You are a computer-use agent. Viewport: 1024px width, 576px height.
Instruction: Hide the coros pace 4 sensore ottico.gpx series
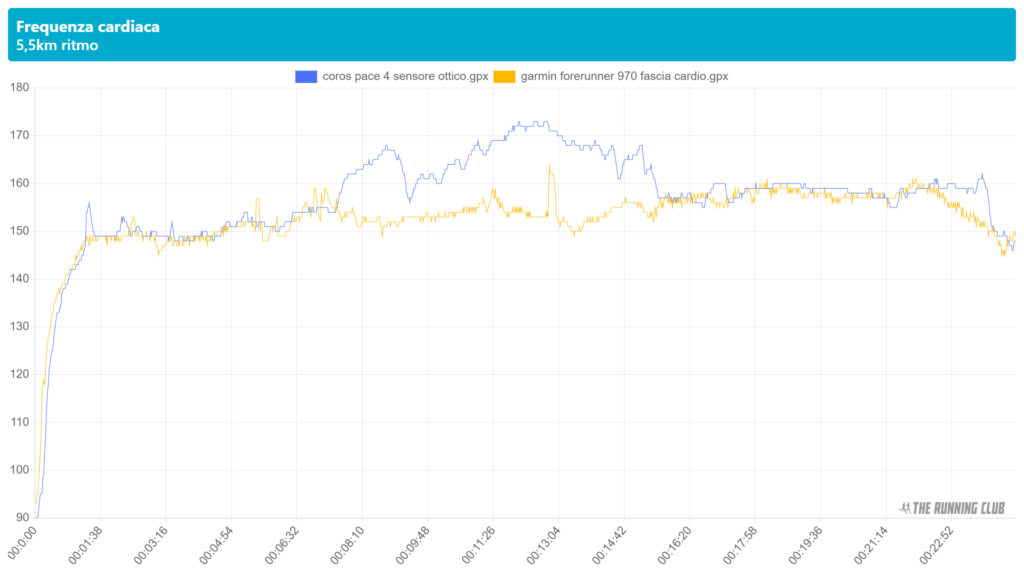tap(405, 76)
